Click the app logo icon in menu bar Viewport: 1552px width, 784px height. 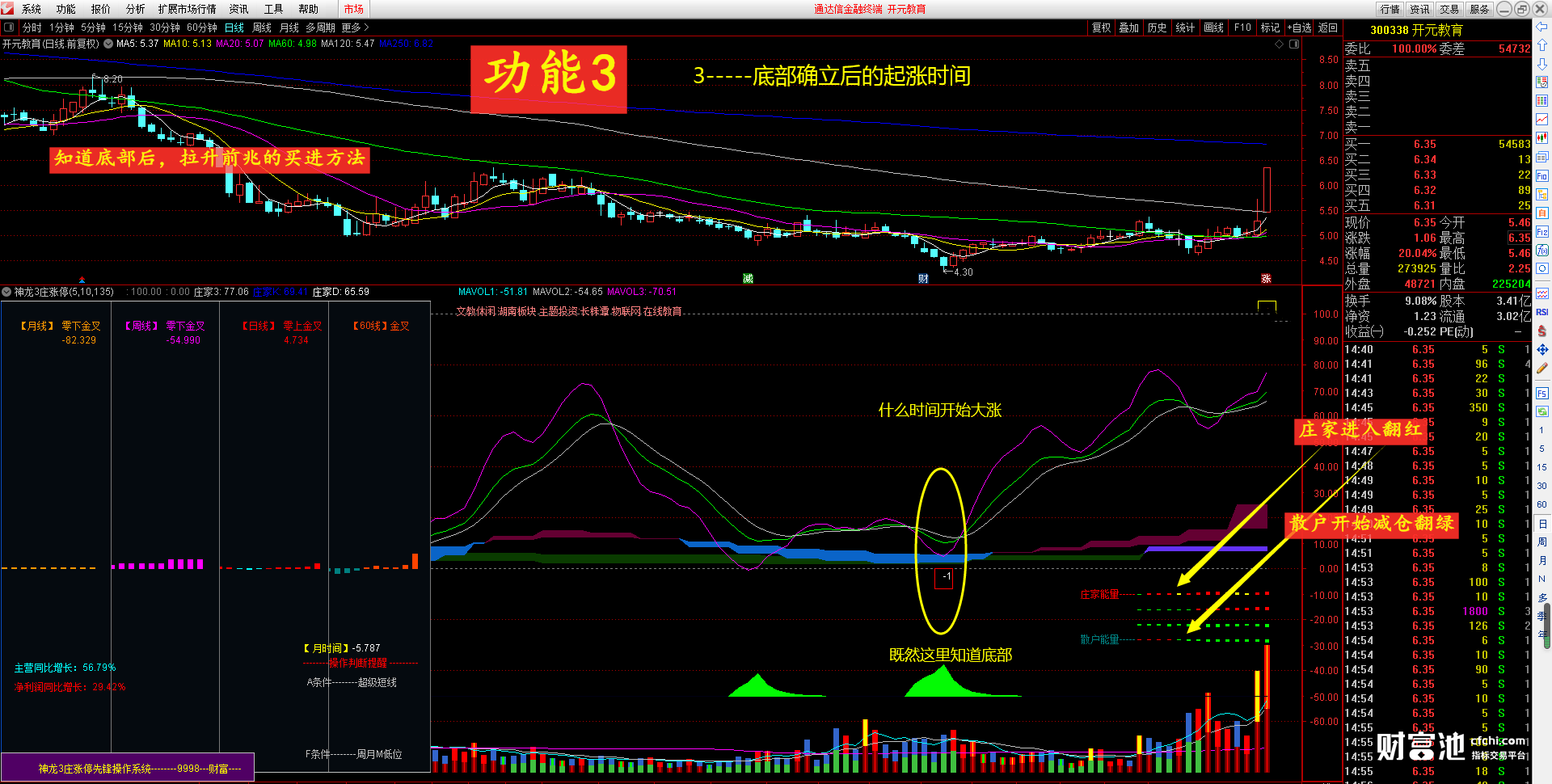(x=8, y=9)
